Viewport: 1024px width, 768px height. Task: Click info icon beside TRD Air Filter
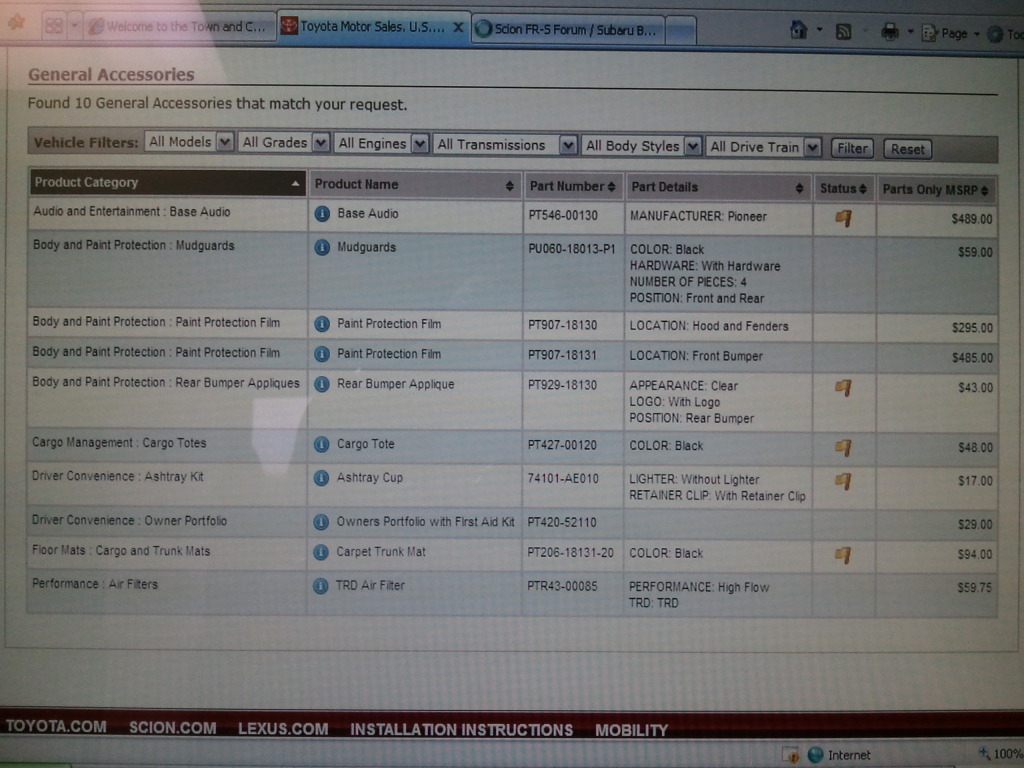click(321, 586)
